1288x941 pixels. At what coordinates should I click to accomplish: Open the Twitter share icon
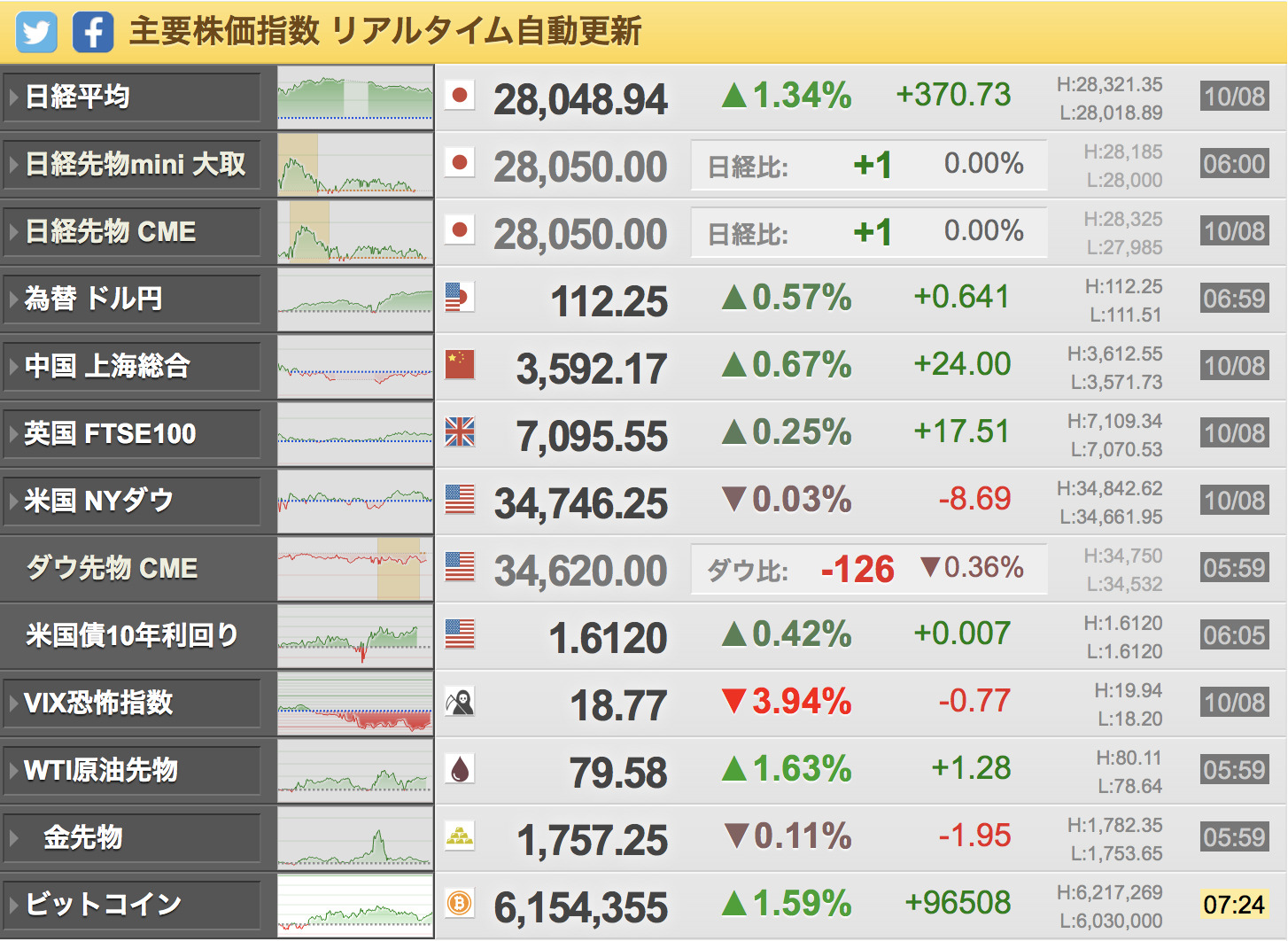36,32
